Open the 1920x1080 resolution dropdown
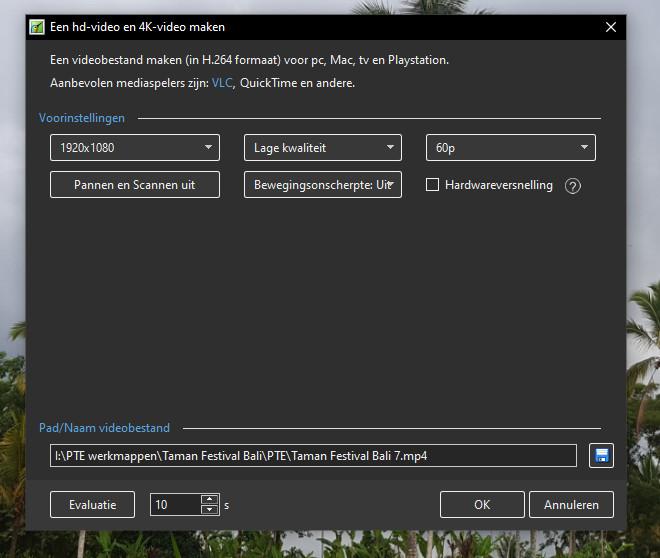The width and height of the screenshot is (660, 558). click(x=135, y=148)
